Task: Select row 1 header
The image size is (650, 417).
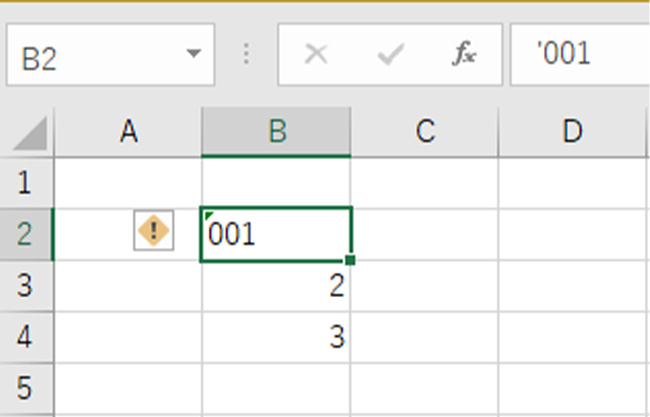Action: 25,182
